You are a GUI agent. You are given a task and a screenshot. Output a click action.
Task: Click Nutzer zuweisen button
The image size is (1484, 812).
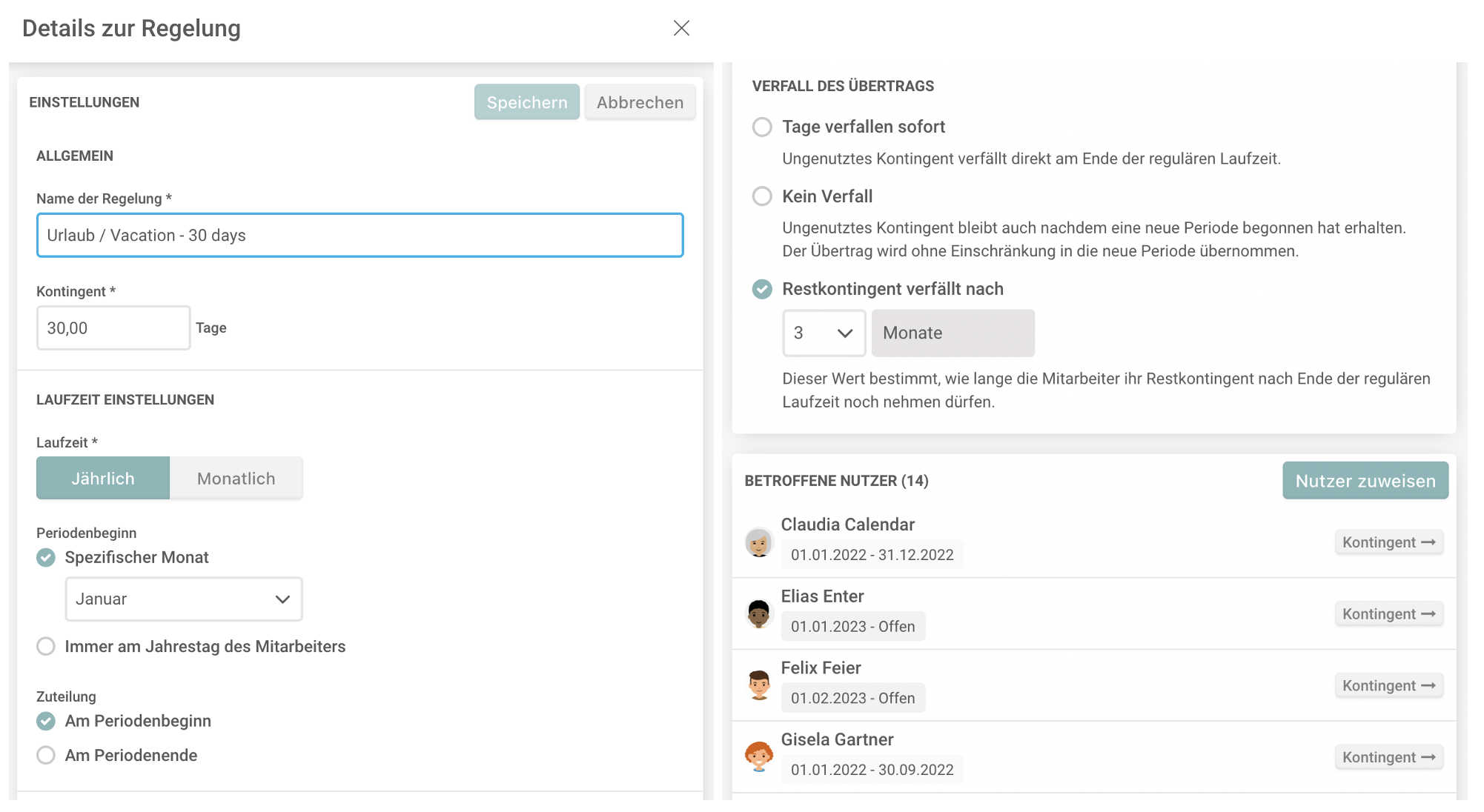point(1365,481)
